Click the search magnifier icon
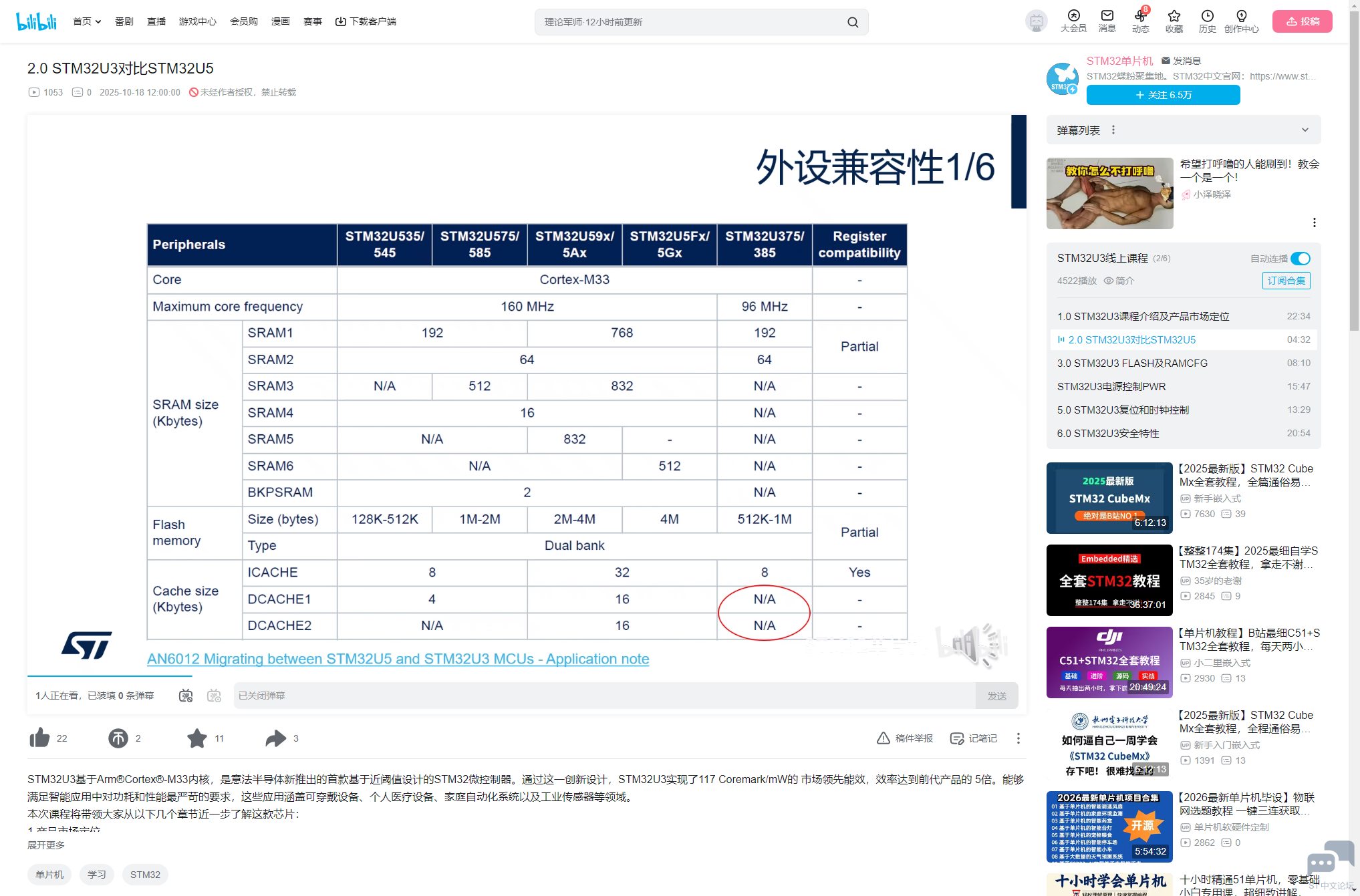Viewport: 1360px width, 896px height. (x=853, y=22)
